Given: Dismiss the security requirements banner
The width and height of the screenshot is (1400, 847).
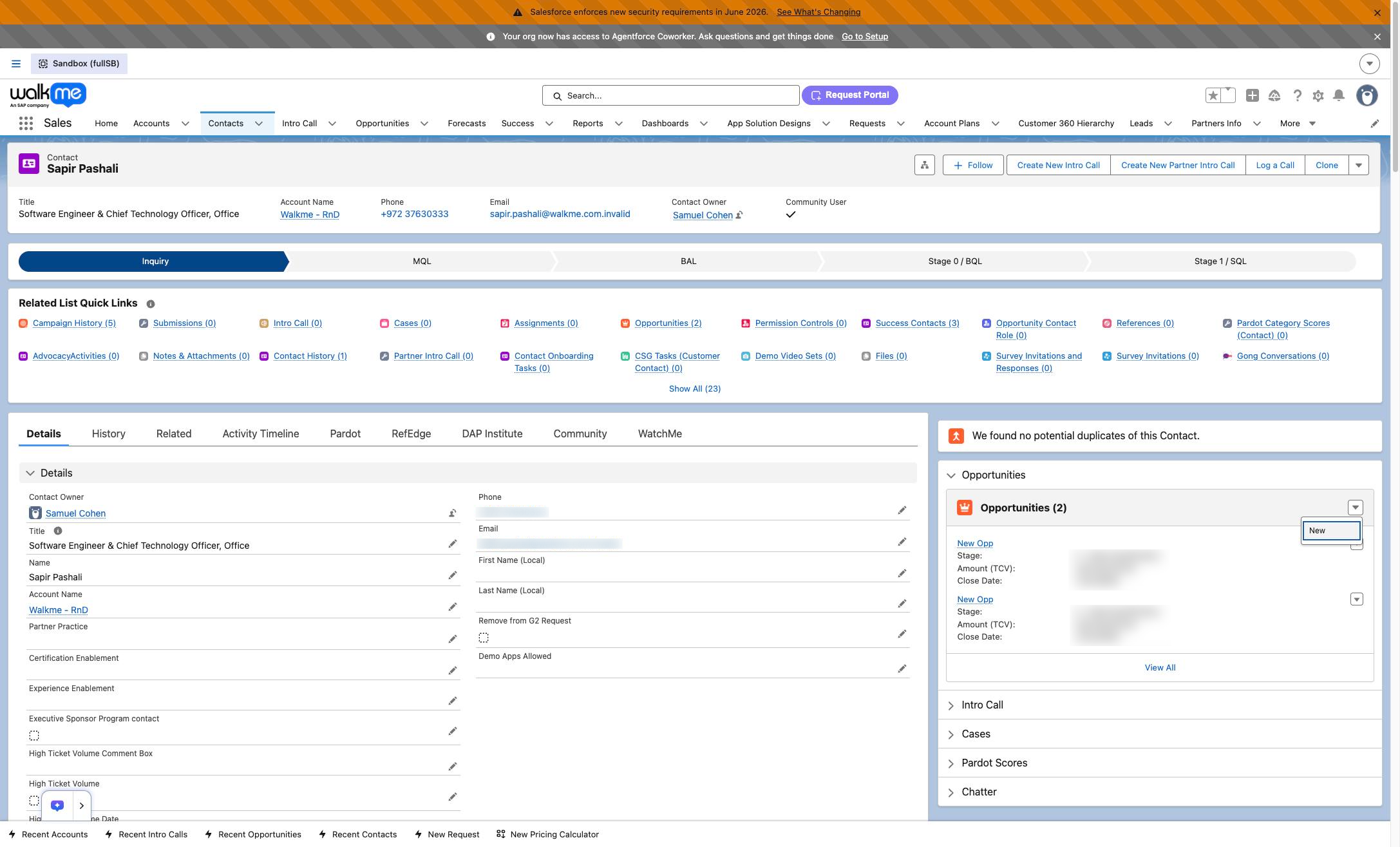Looking at the screenshot, I should pyautogui.click(x=1377, y=12).
